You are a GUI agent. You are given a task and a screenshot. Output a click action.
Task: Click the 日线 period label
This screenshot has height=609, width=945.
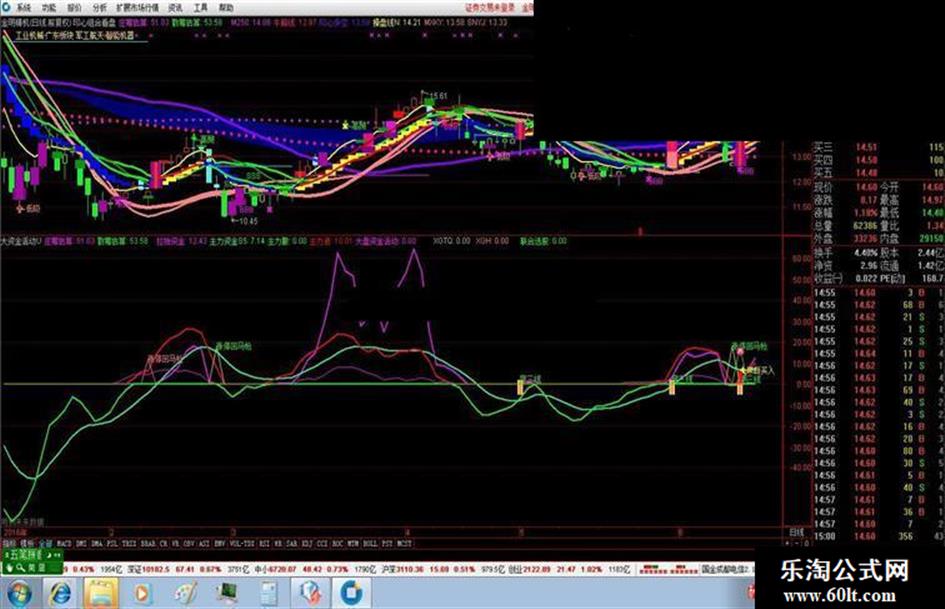point(797,533)
